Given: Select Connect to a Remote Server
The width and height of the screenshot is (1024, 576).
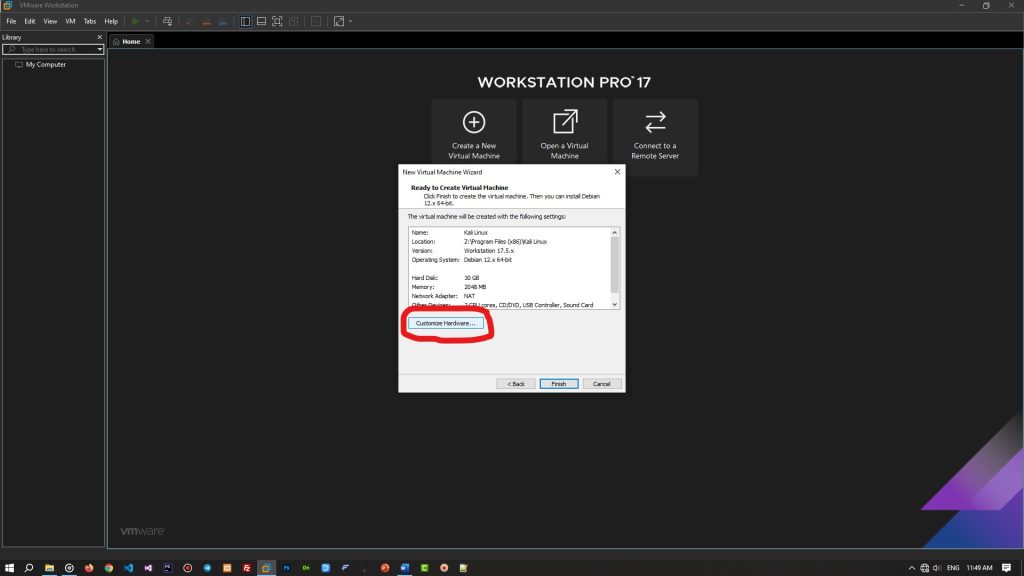Looking at the screenshot, I should point(655,131).
